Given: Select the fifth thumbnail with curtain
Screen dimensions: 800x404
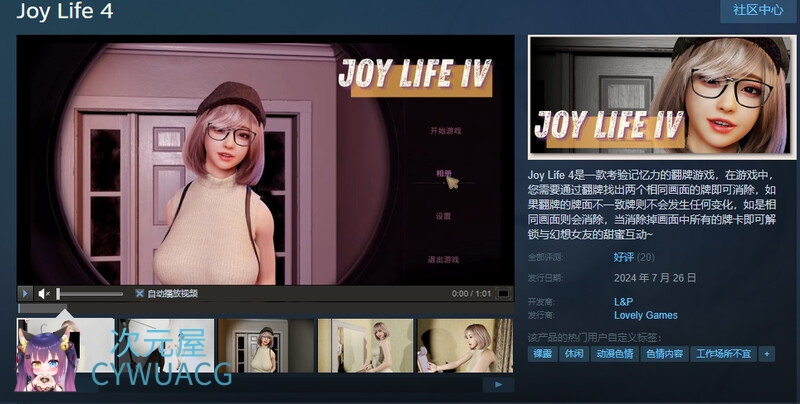Looking at the screenshot, I should 465,346.
